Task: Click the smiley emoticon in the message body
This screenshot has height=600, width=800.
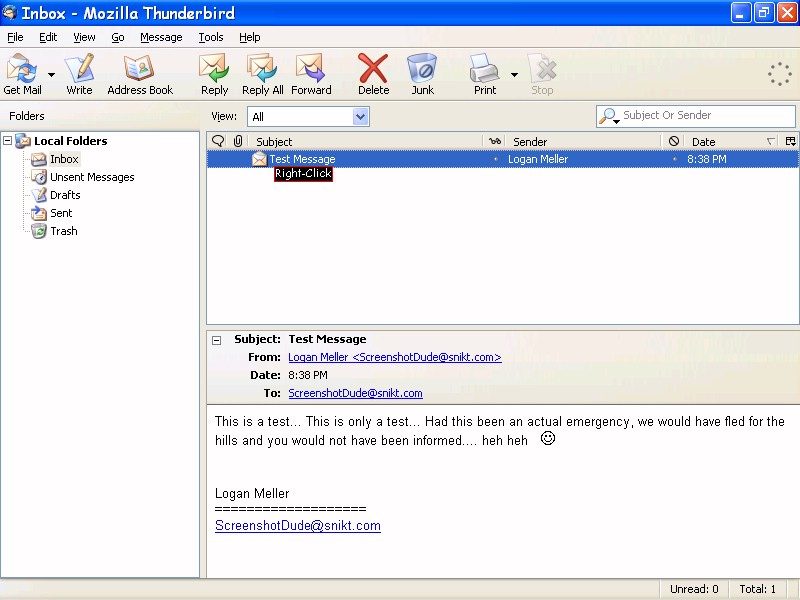Action: [x=548, y=438]
